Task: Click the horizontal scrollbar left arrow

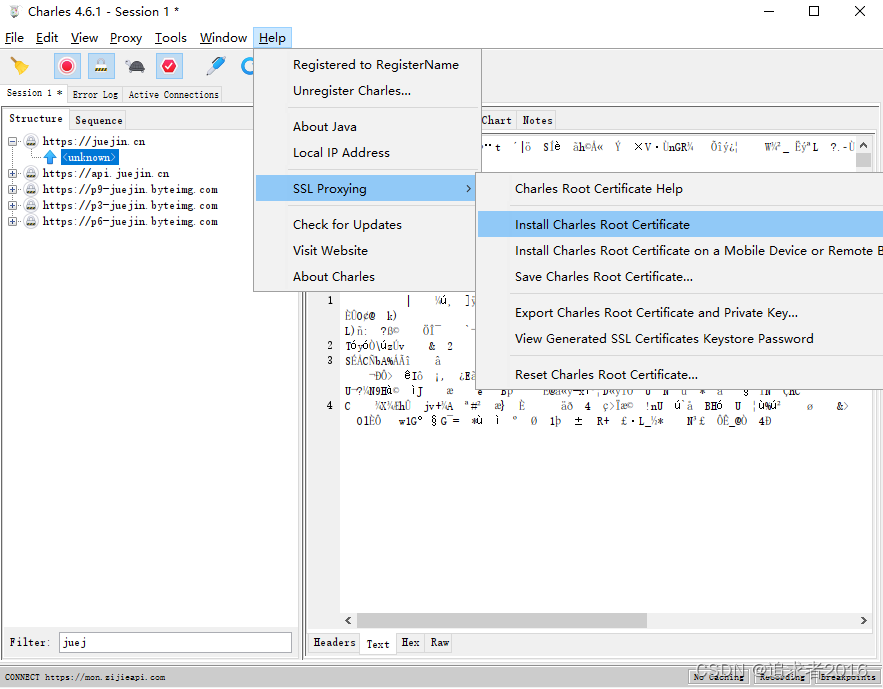Action: pyautogui.click(x=348, y=620)
